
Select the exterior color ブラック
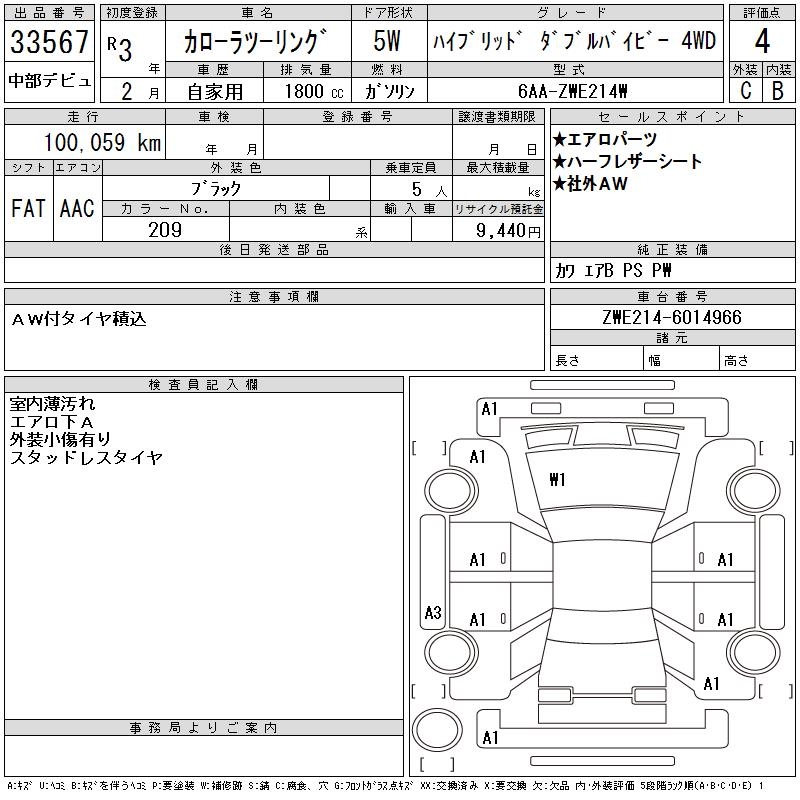click(216, 188)
